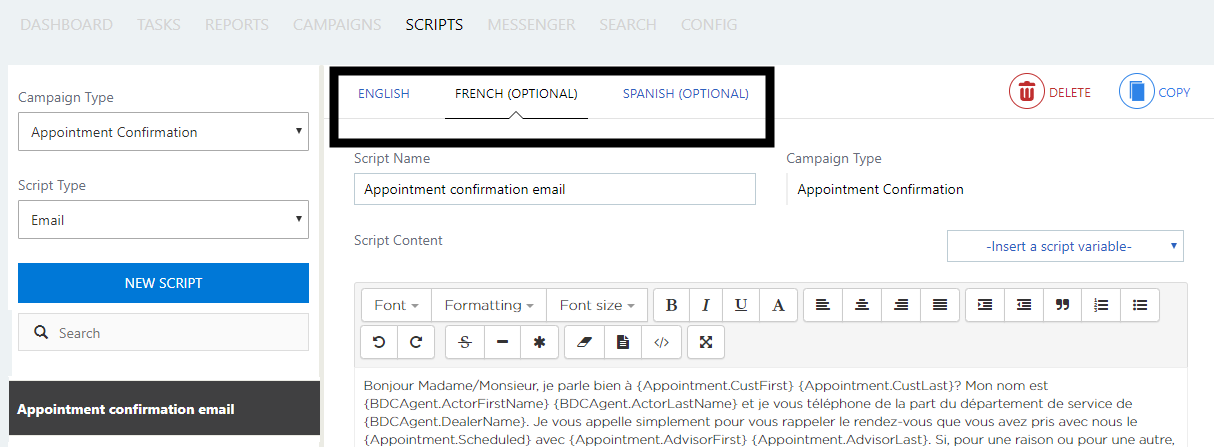Viewport: 1214px width, 447px height.
Task: Open the Script Type Email dropdown
Action: click(163, 219)
